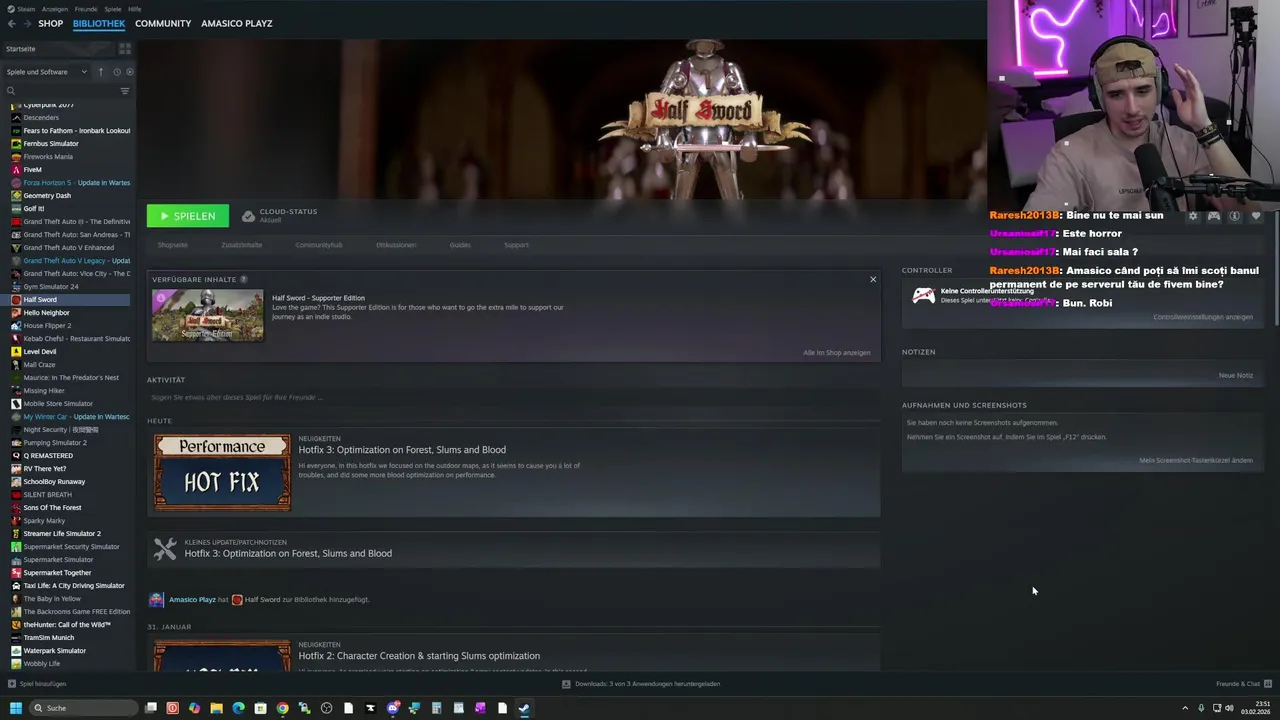This screenshot has height=720, width=1280.
Task: Go forward with the right arrow
Action: (27, 23)
